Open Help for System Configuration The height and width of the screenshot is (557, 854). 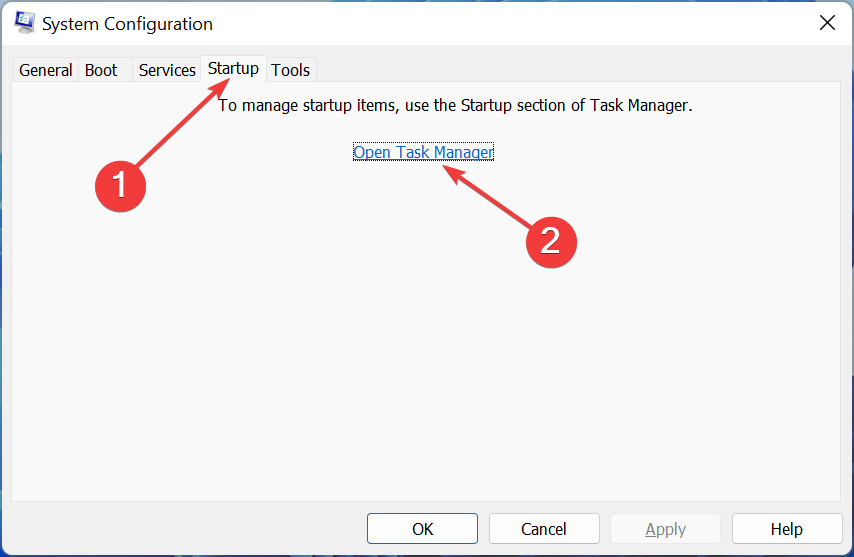786,529
